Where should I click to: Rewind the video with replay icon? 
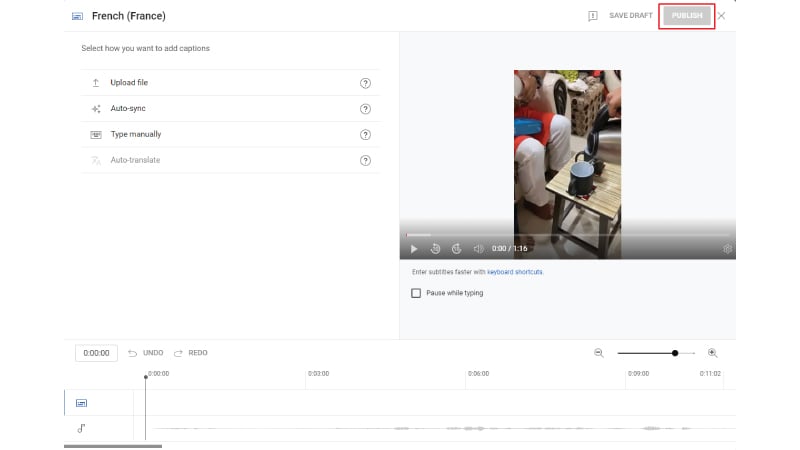click(435, 248)
